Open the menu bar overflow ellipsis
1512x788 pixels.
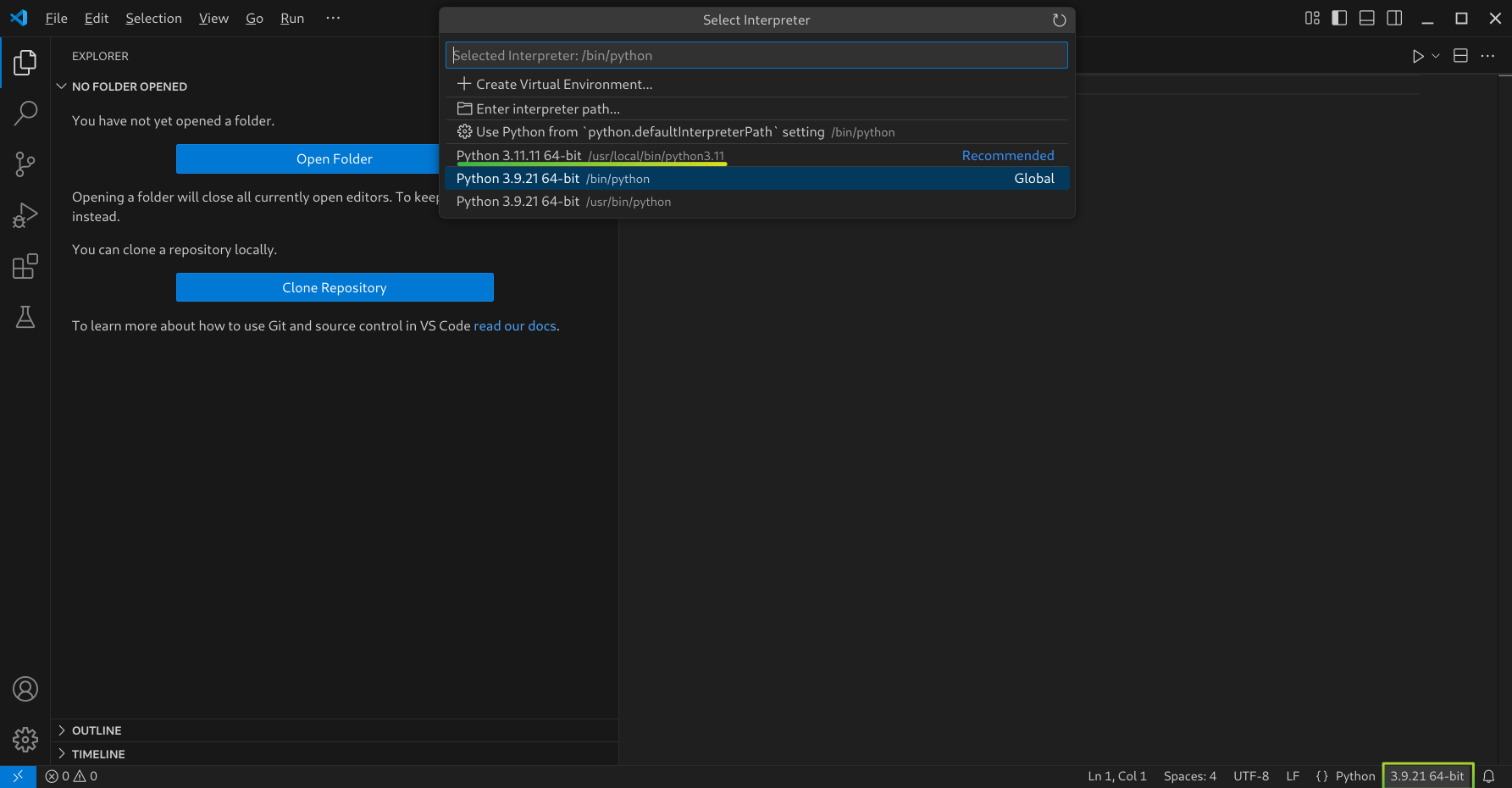[x=333, y=18]
